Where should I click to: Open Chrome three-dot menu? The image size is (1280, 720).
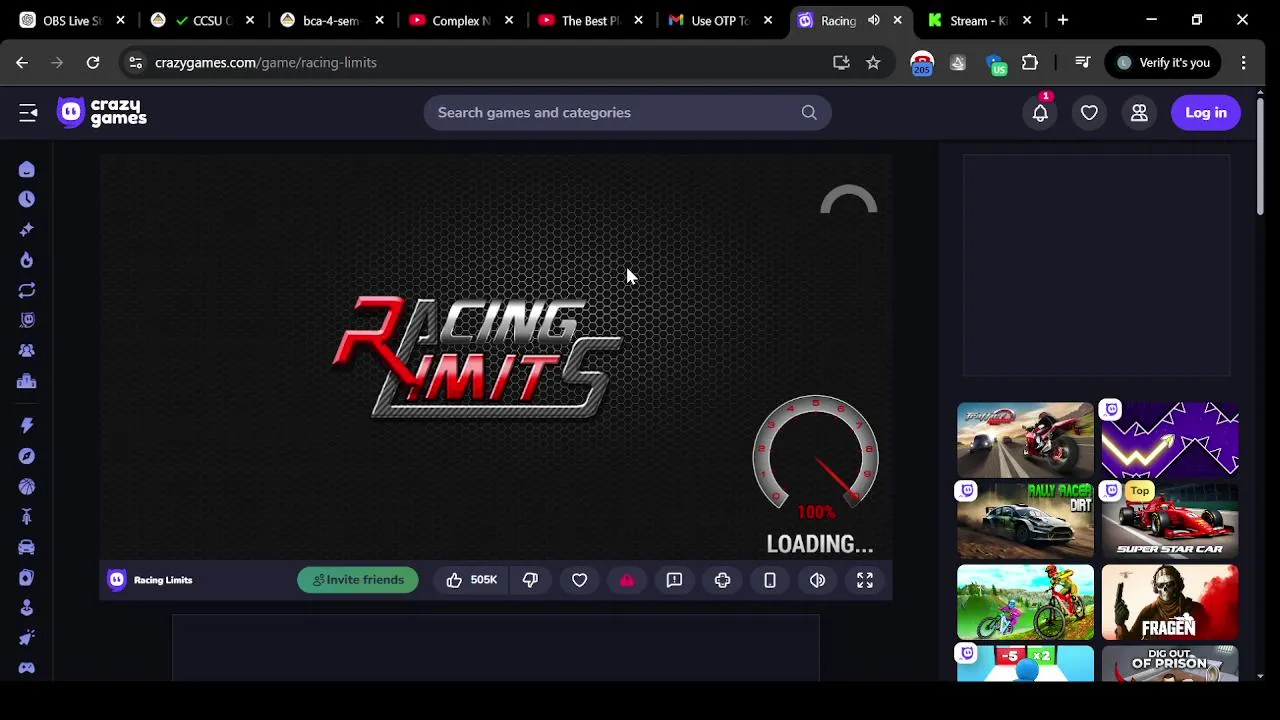tap(1244, 62)
